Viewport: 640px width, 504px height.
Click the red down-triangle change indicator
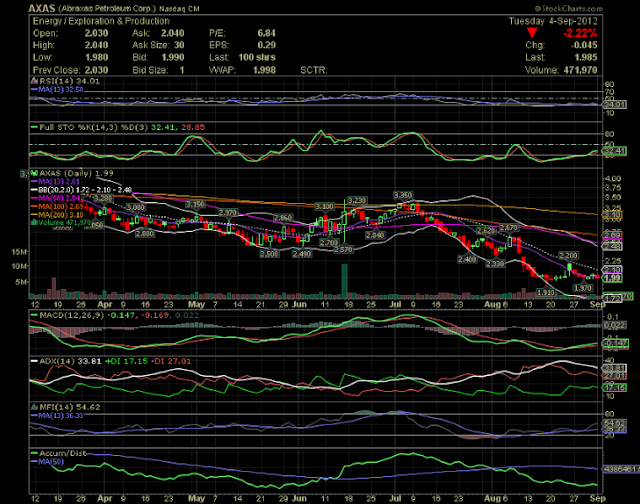532,33
